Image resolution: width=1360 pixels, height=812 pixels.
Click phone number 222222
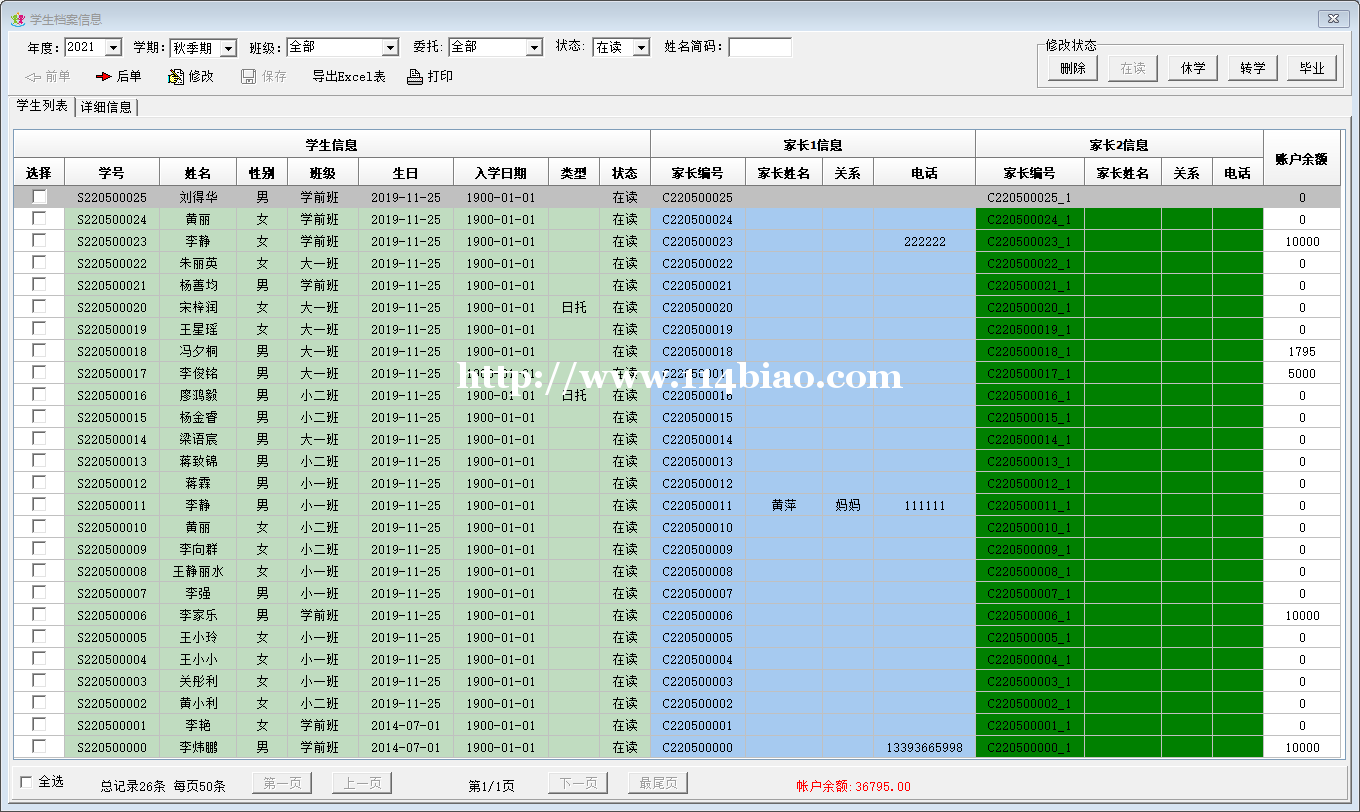(x=924, y=241)
